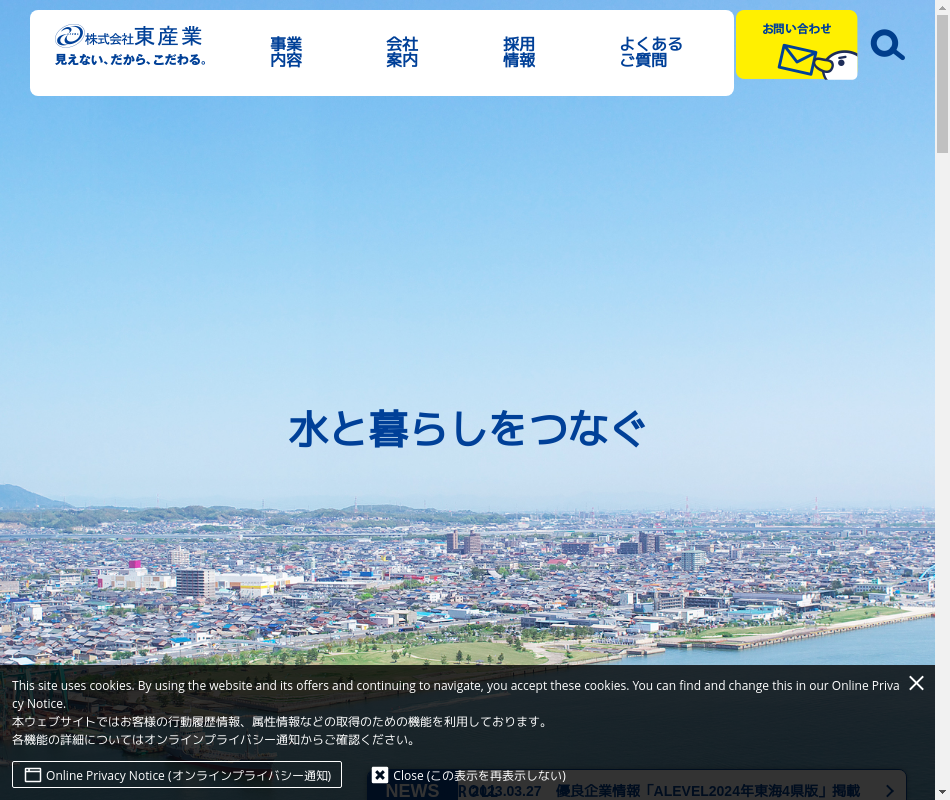Click the 株式会社東産業 company logo
This screenshot has height=800, width=950.
tap(130, 36)
